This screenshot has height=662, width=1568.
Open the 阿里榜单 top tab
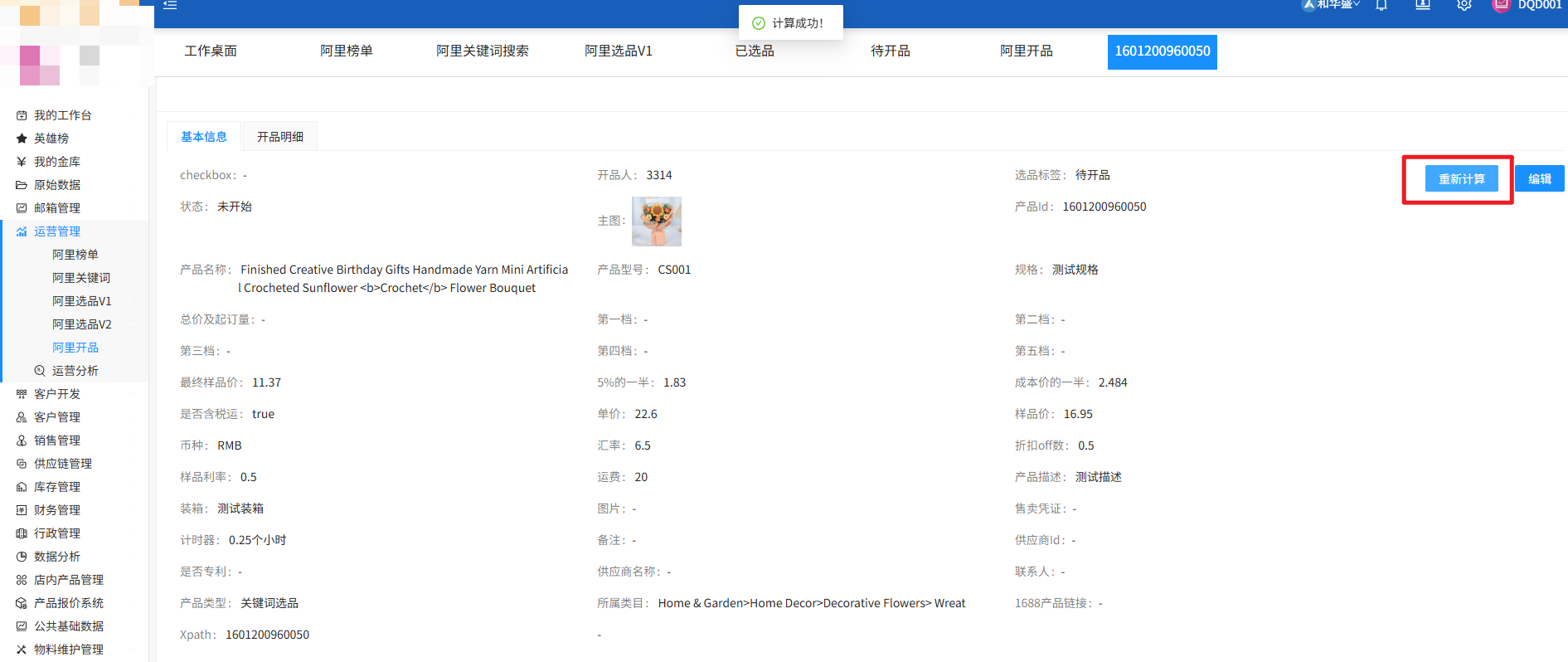[x=347, y=51]
